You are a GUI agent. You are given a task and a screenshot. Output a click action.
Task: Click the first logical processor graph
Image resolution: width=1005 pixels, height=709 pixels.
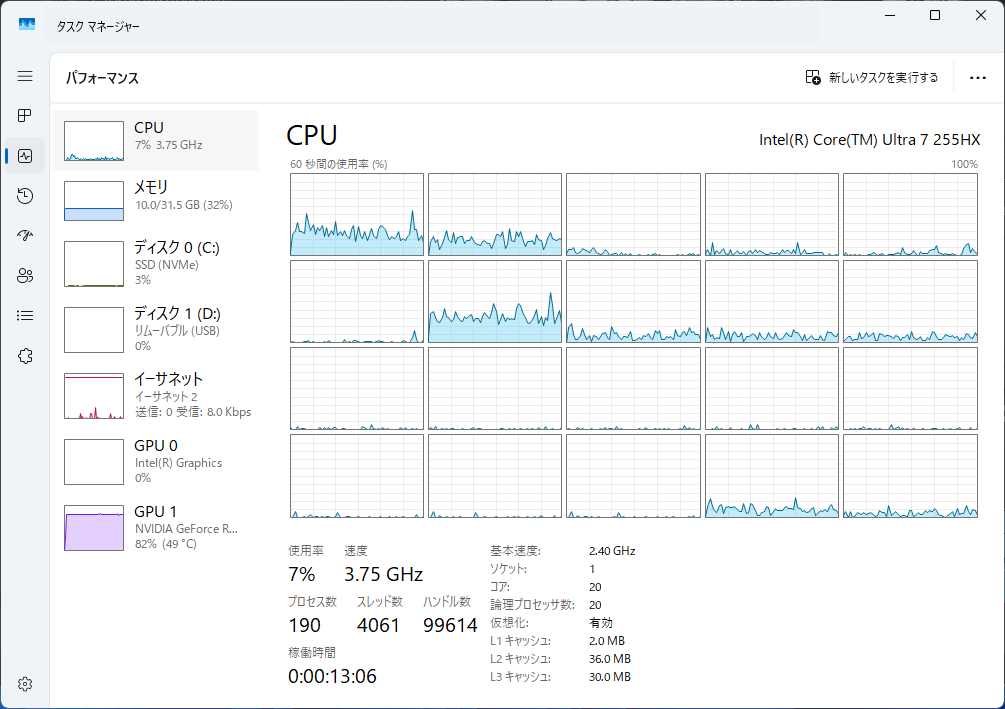(x=356, y=214)
